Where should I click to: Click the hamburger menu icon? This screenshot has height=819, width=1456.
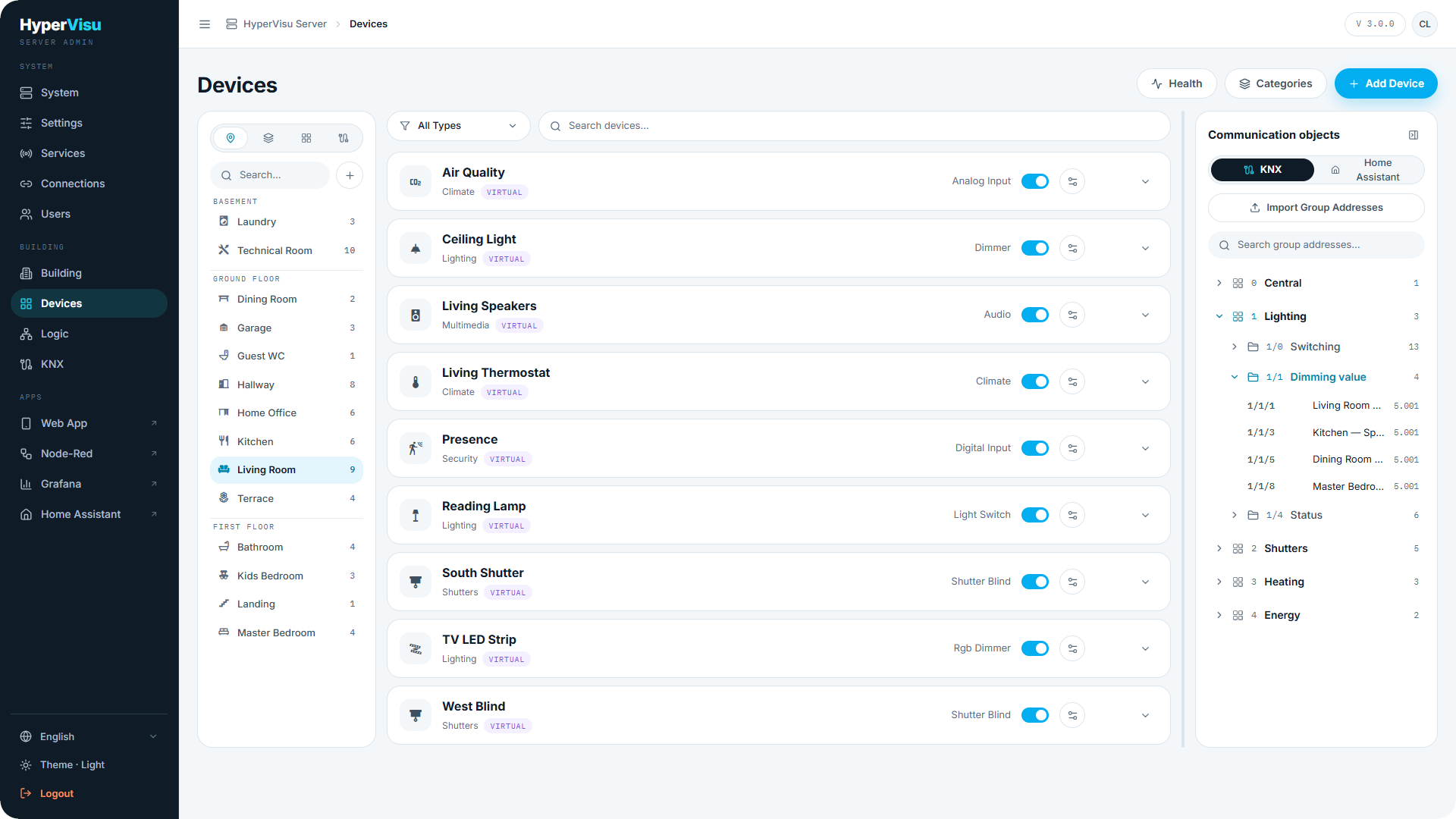click(x=205, y=24)
